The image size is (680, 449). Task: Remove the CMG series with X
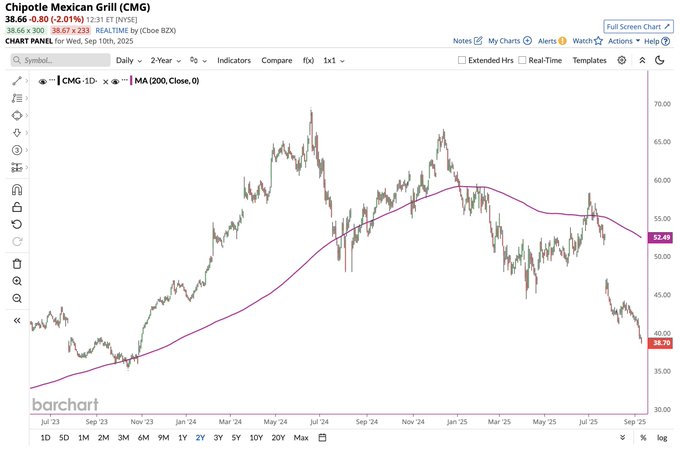[x=105, y=82]
